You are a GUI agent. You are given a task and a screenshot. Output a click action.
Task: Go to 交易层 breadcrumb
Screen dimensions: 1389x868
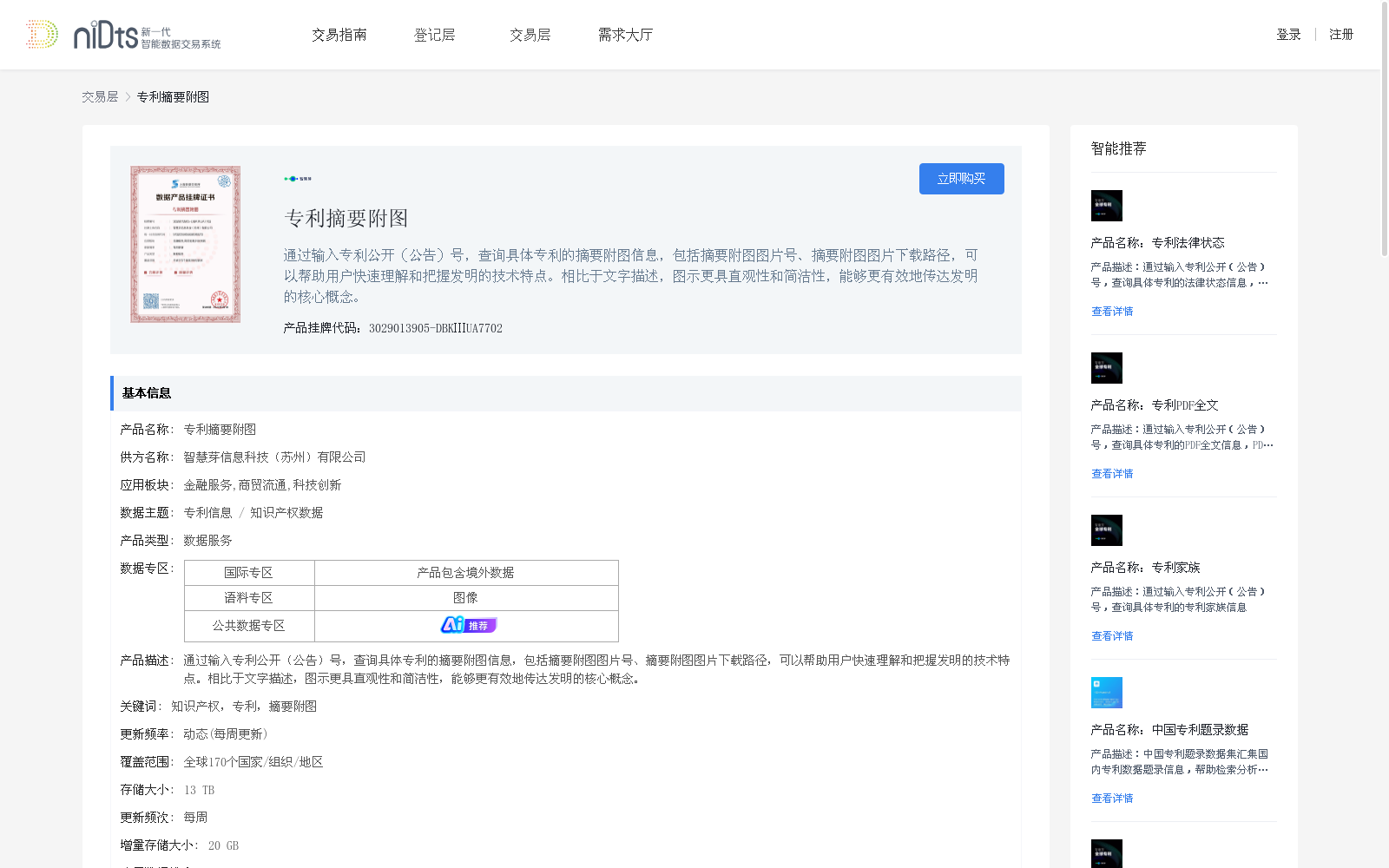(x=100, y=97)
